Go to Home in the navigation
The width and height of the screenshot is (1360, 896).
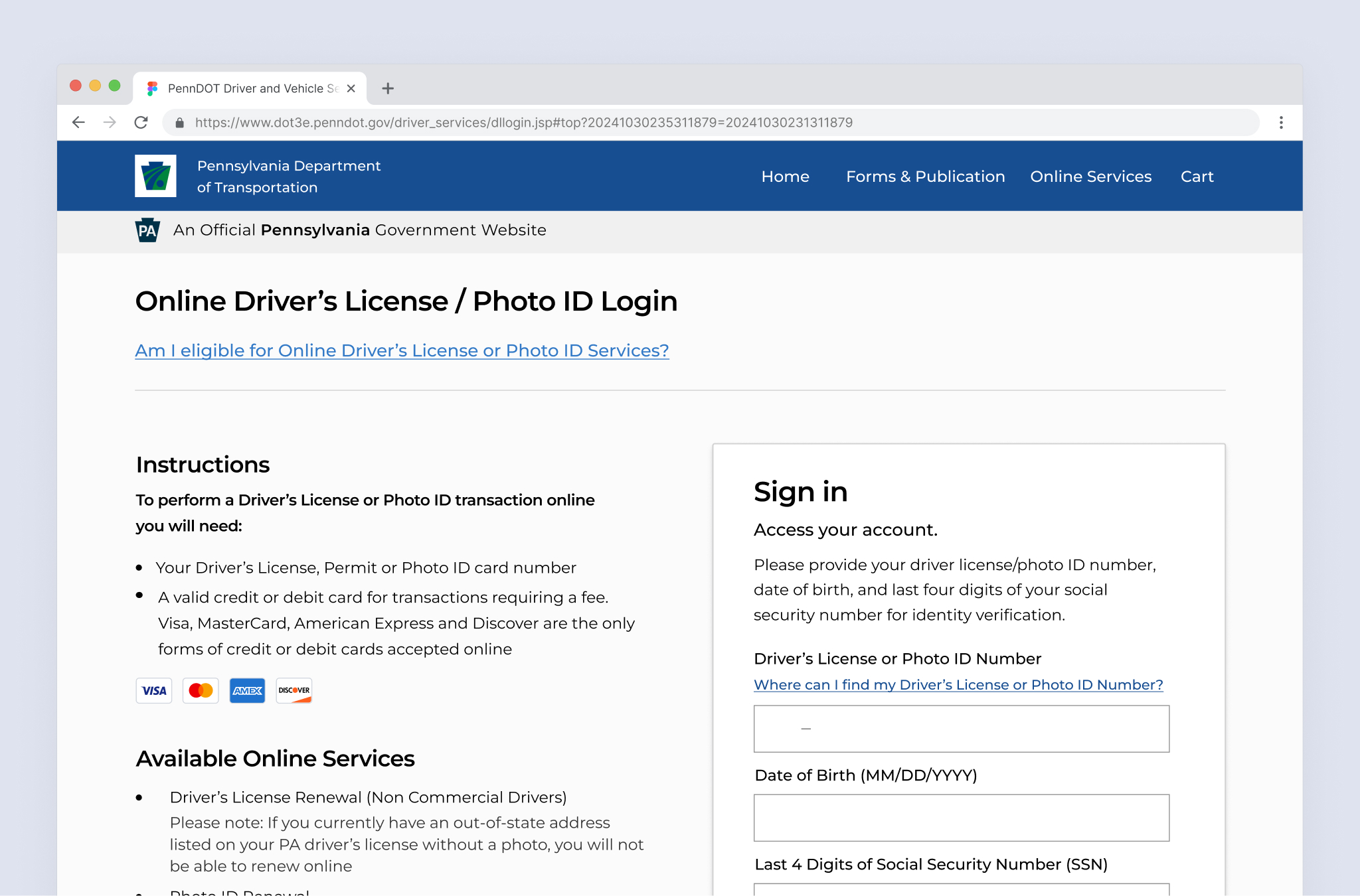(785, 177)
